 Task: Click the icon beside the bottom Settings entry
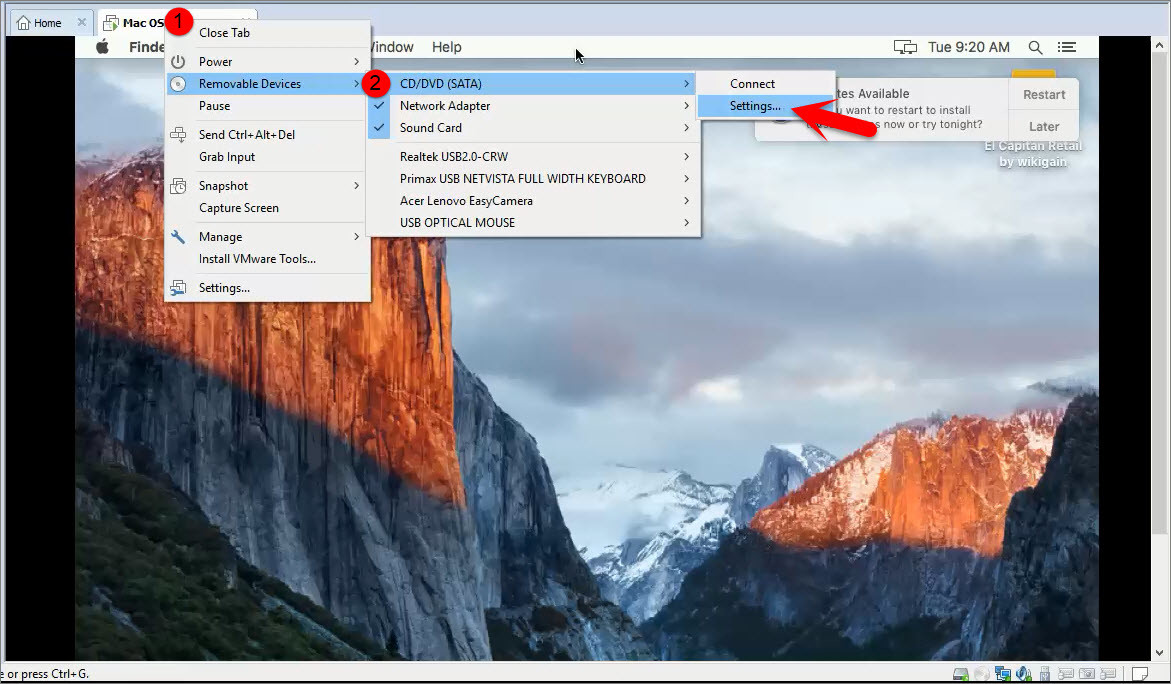click(178, 287)
